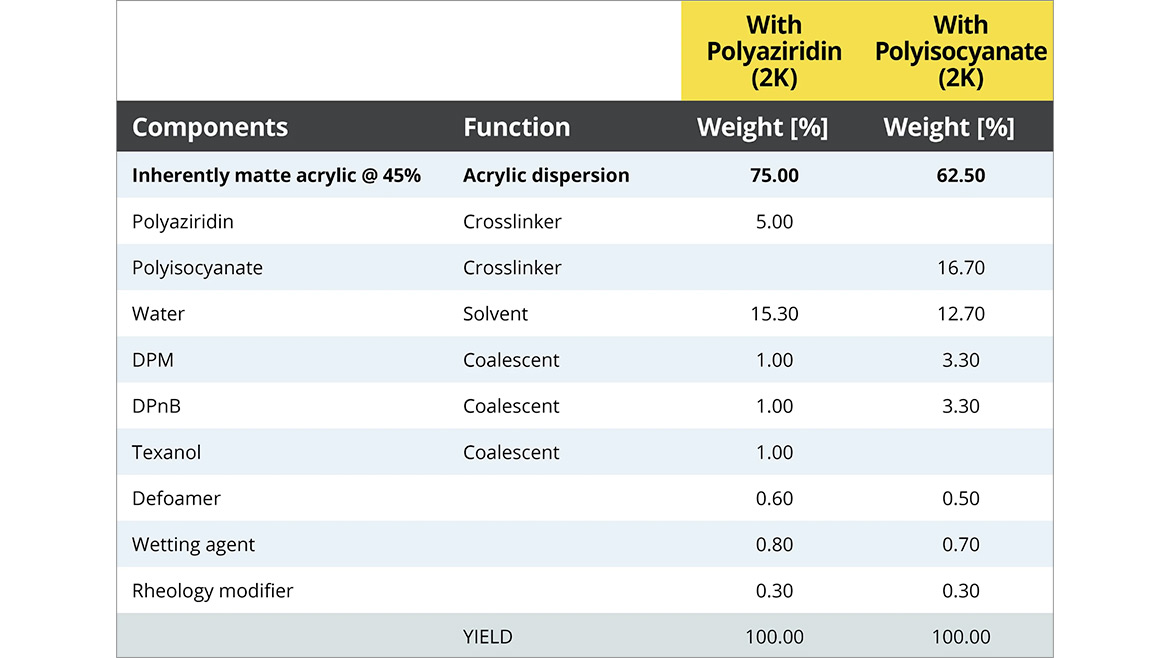Click the YIELD label in the footer row
The height and width of the screenshot is (658, 1170).
[x=489, y=637]
